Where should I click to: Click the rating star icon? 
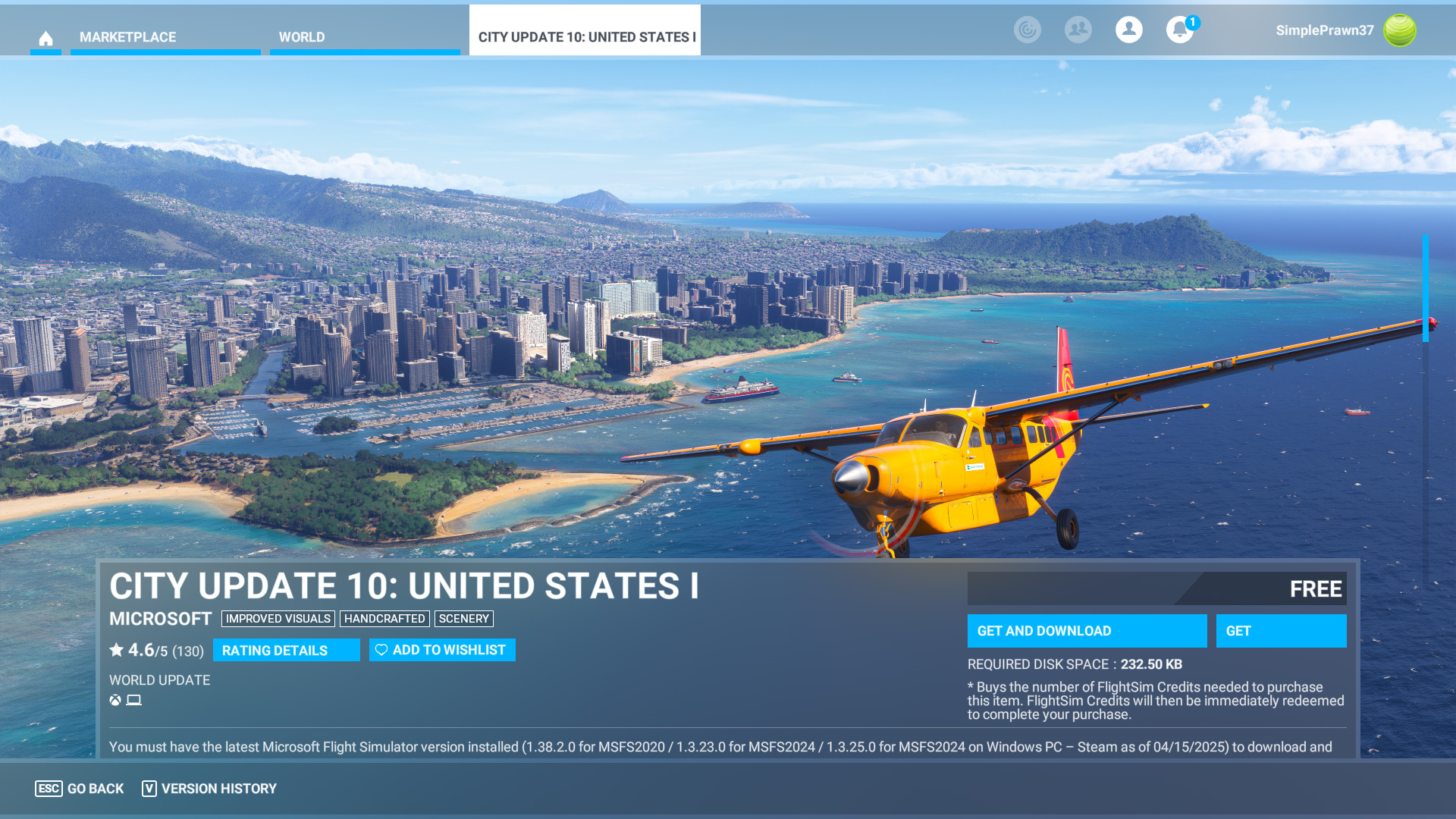[x=116, y=650]
